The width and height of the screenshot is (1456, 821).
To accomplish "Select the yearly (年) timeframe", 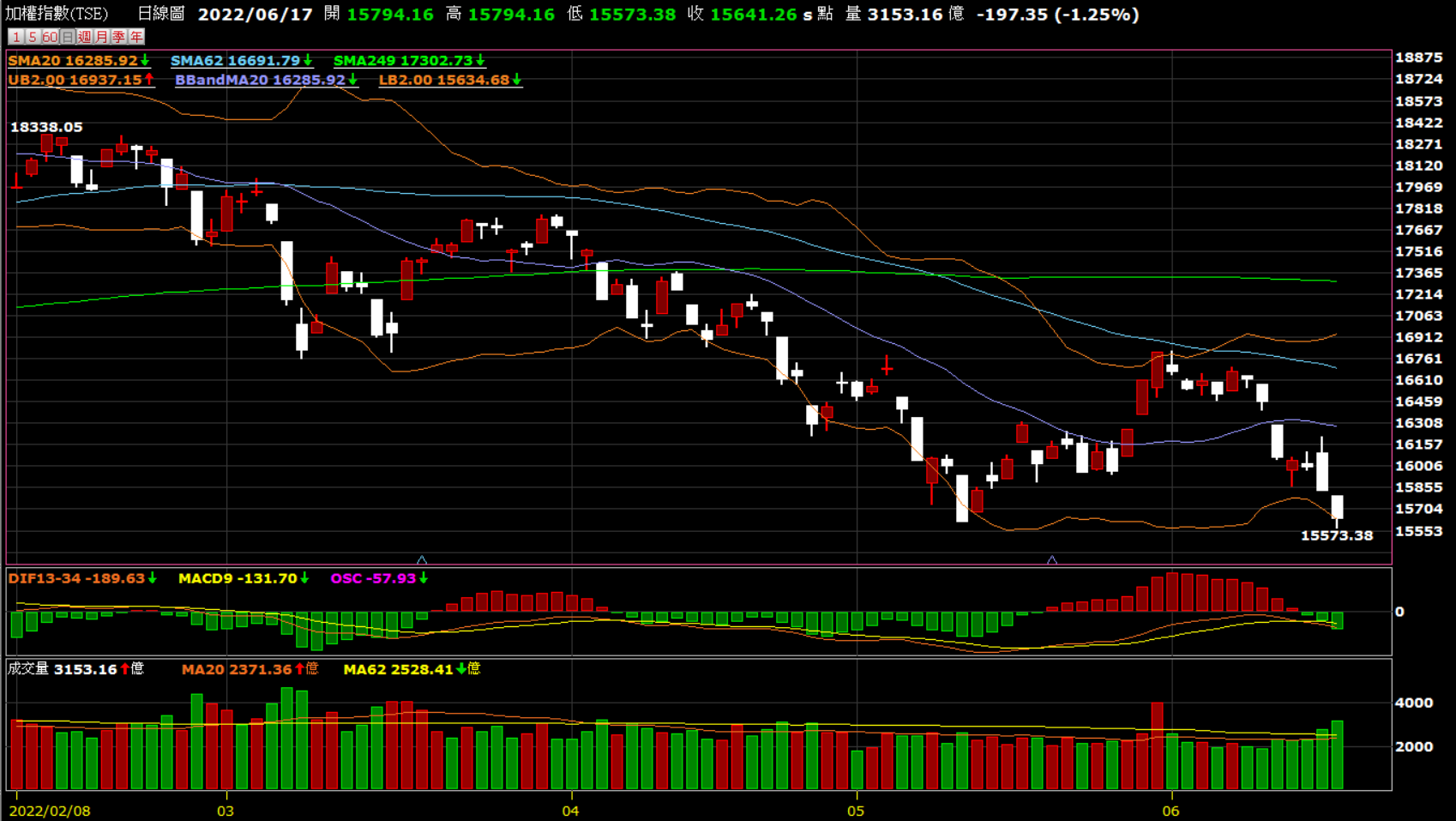I will coord(136,37).
